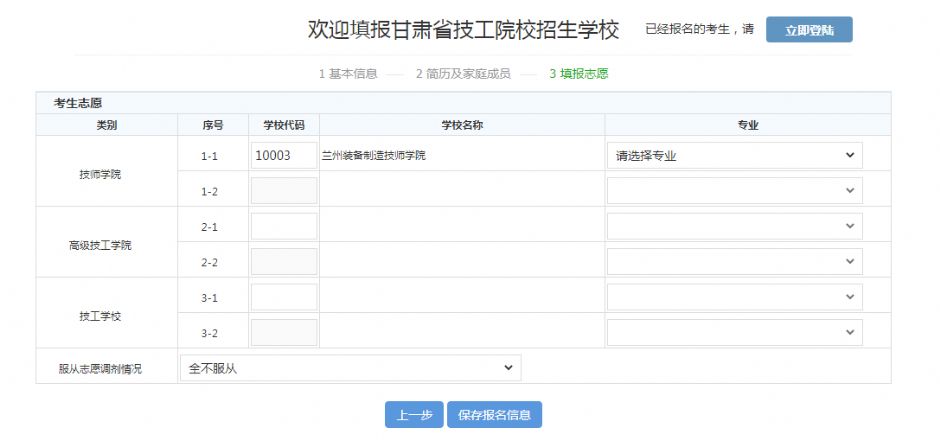Click the 立即登陆 login button
This screenshot has width=940, height=440.
point(809,30)
